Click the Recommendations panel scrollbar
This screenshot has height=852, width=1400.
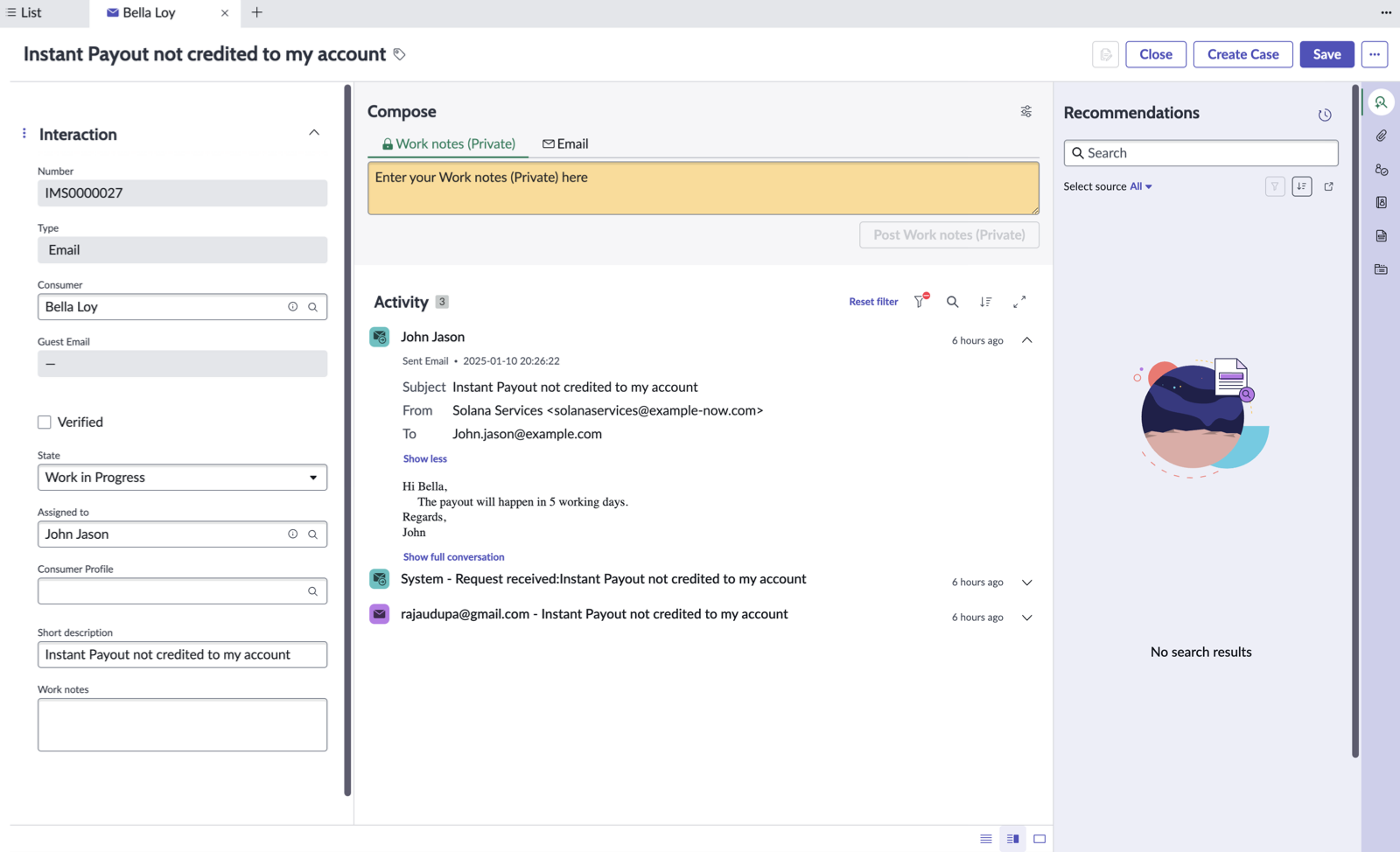point(1355,421)
